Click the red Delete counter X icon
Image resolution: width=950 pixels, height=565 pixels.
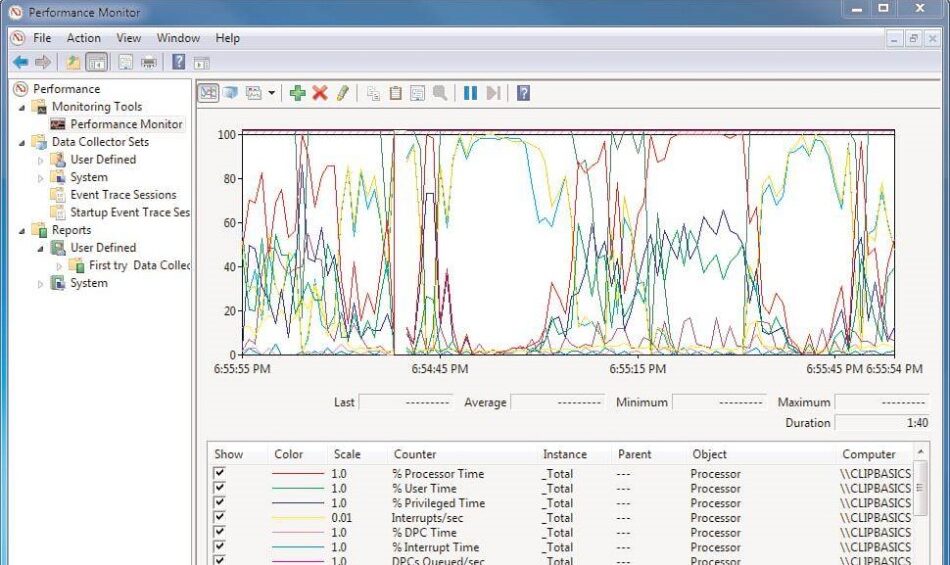click(320, 93)
